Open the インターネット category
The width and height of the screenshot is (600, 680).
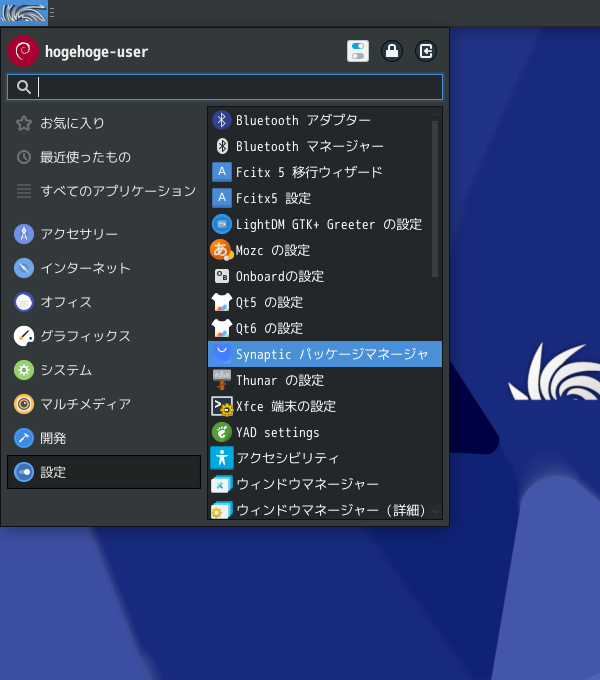[104, 268]
